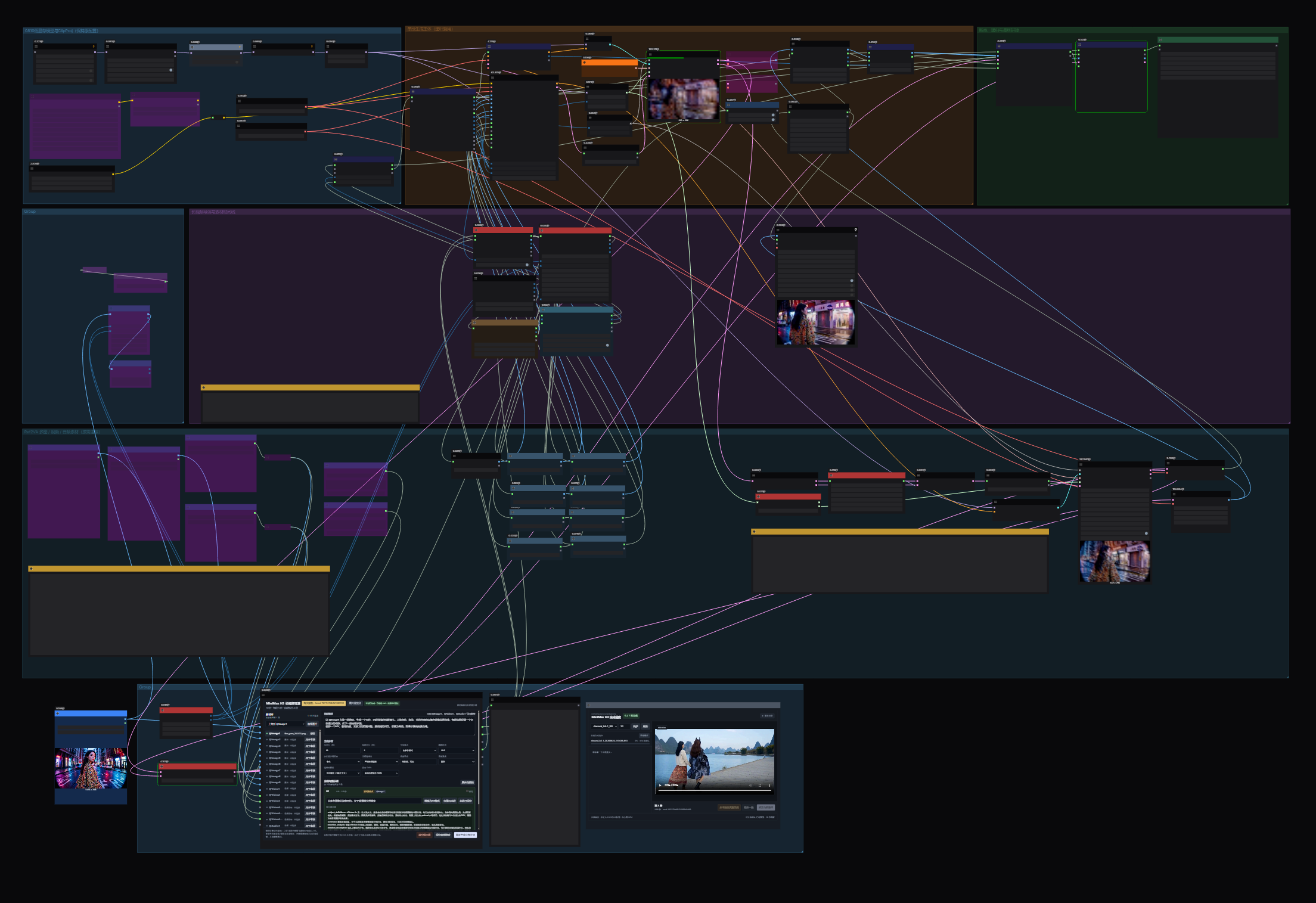Click the number field showing 10 in the generation panel
The width and height of the screenshot is (1316, 903).
624,727
